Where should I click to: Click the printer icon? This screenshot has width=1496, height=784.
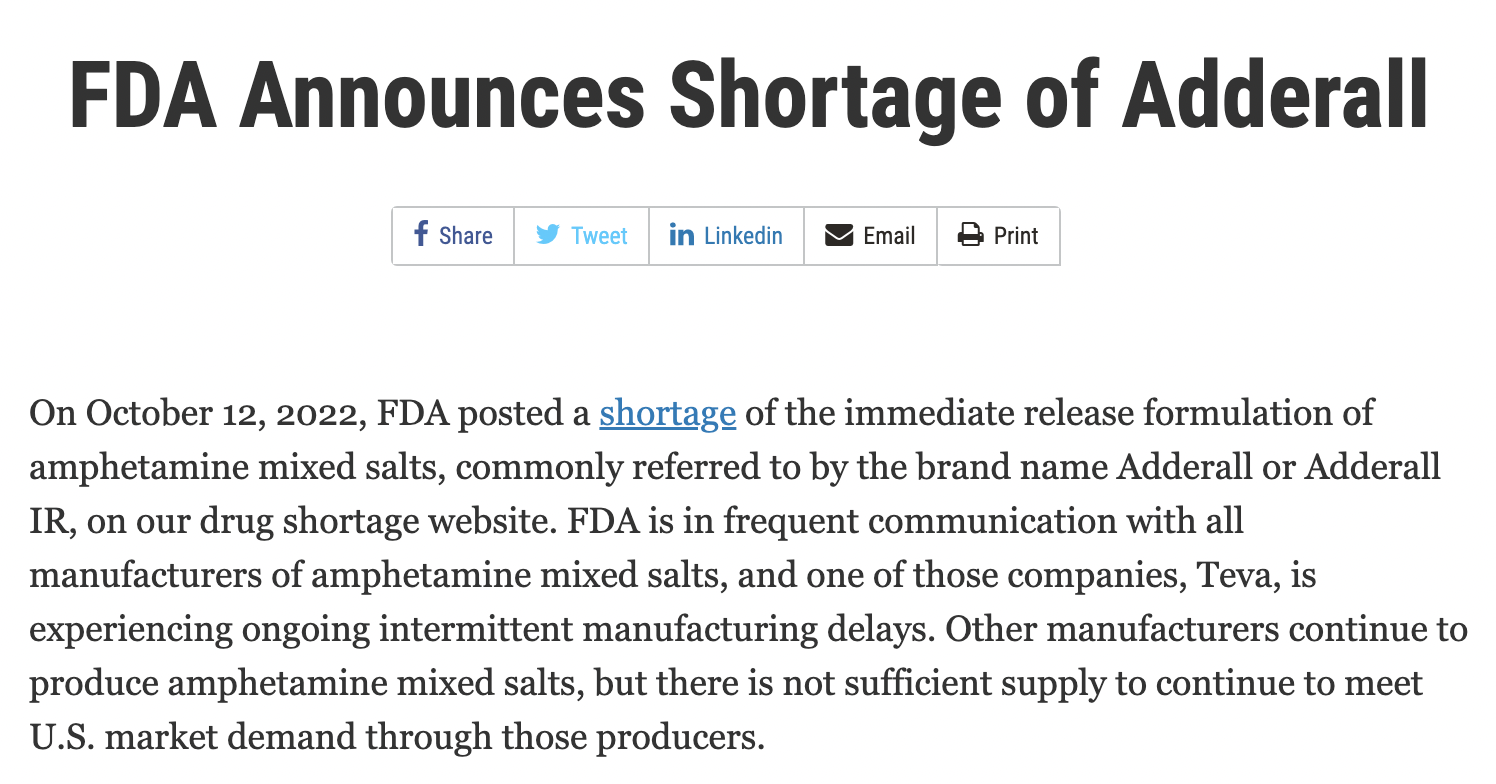(970, 235)
